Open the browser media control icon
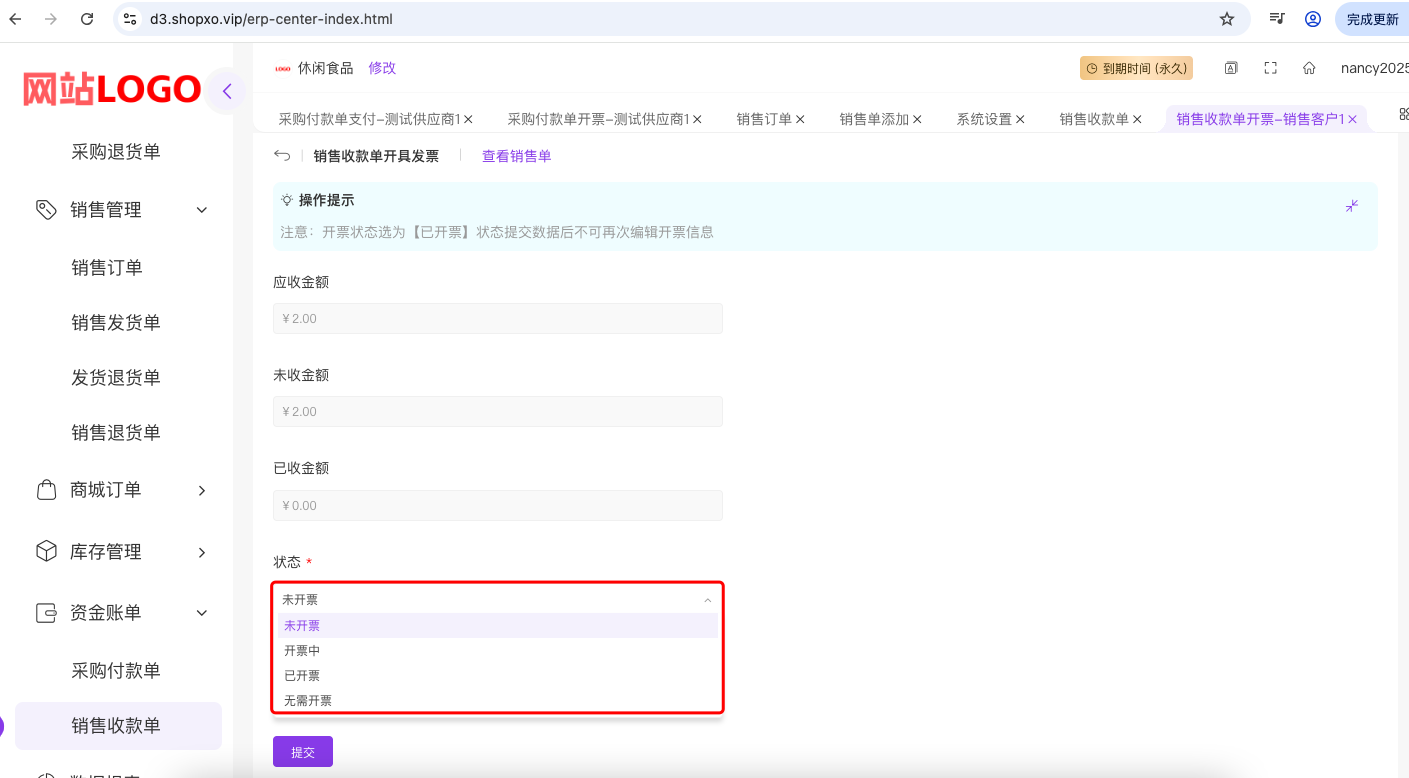The width and height of the screenshot is (1409, 778). (1277, 19)
